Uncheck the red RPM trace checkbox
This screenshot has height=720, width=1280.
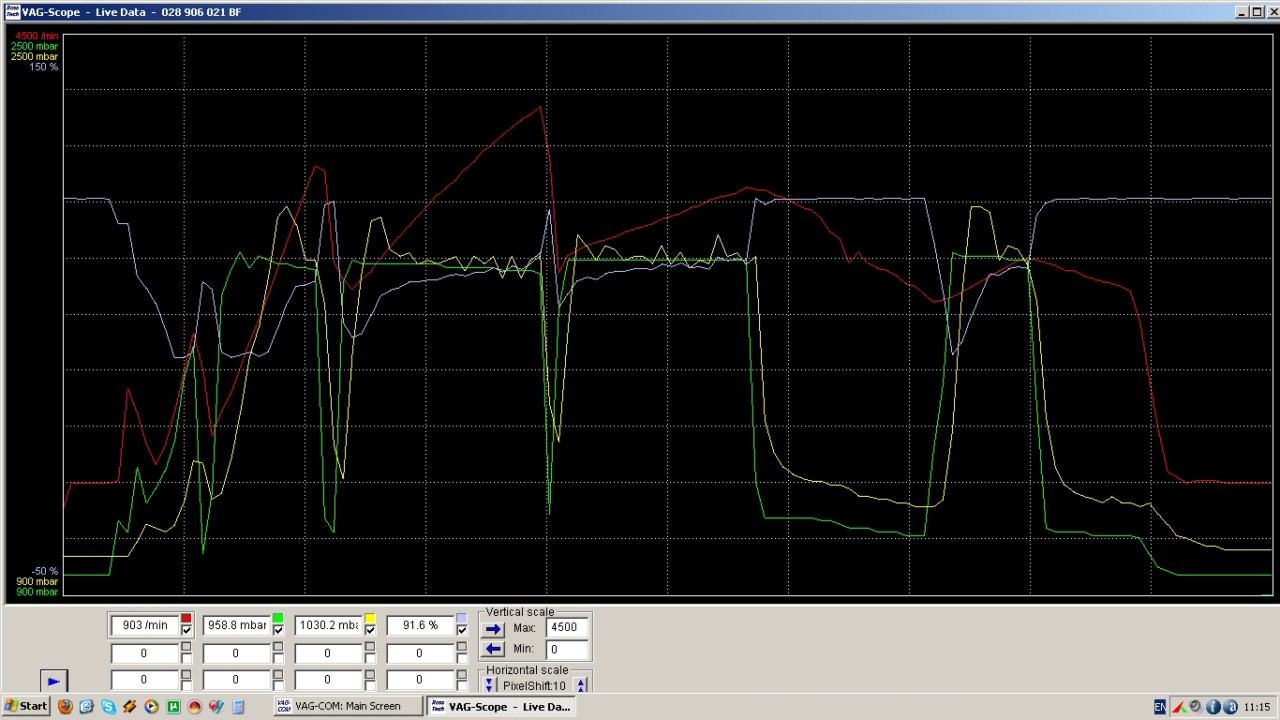(x=186, y=630)
